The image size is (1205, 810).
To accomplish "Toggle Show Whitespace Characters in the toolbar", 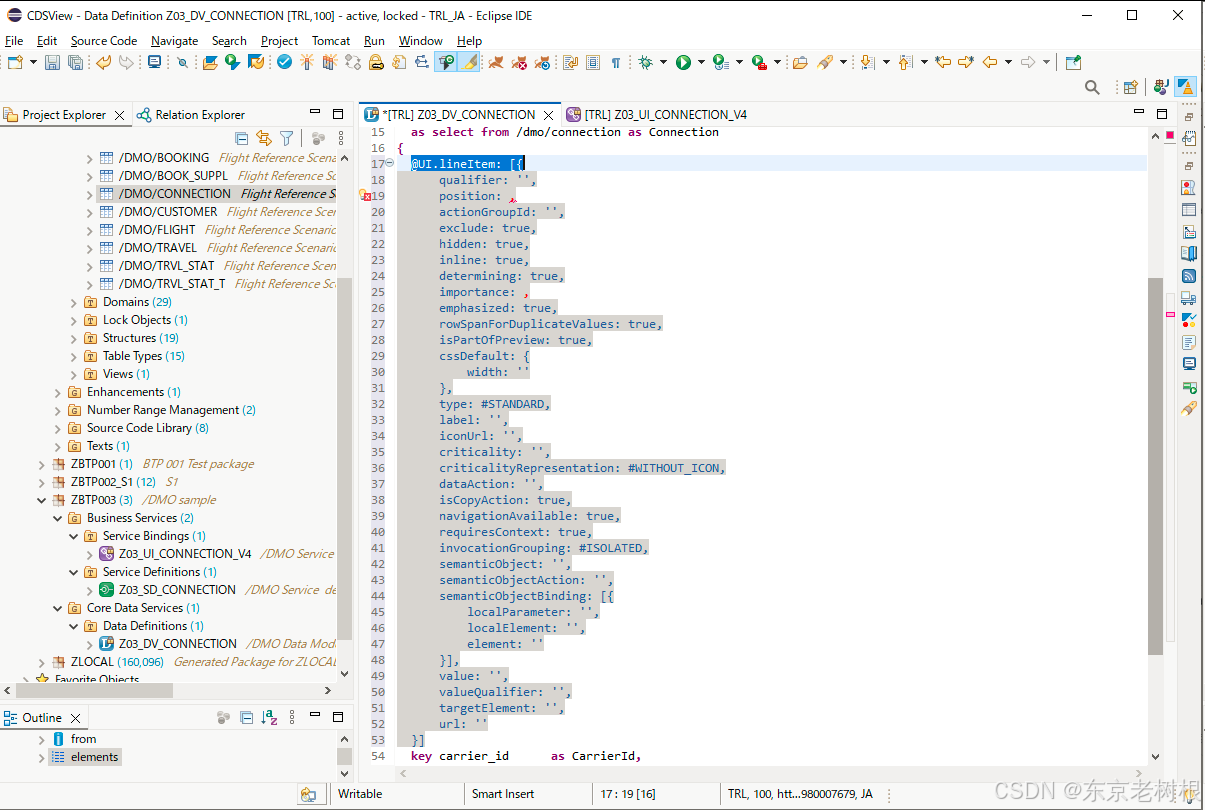I will 615,63.
